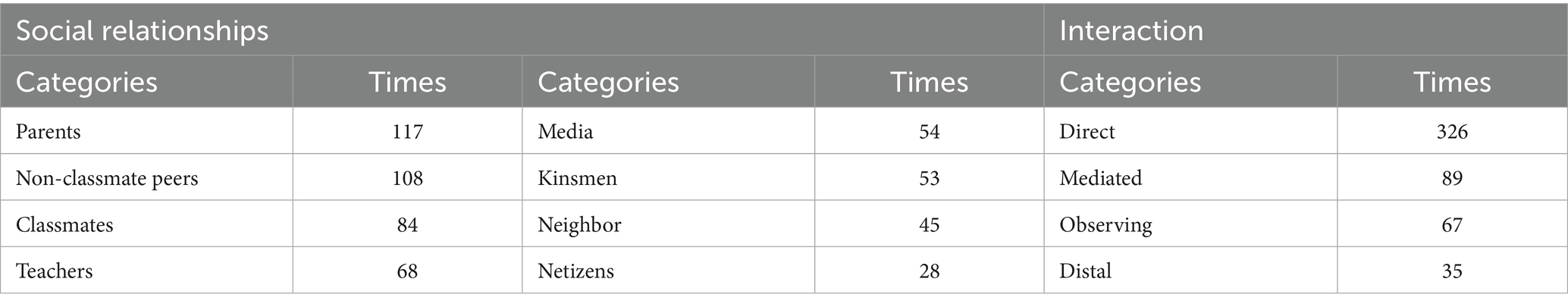Click the Netizens cell

point(575,271)
